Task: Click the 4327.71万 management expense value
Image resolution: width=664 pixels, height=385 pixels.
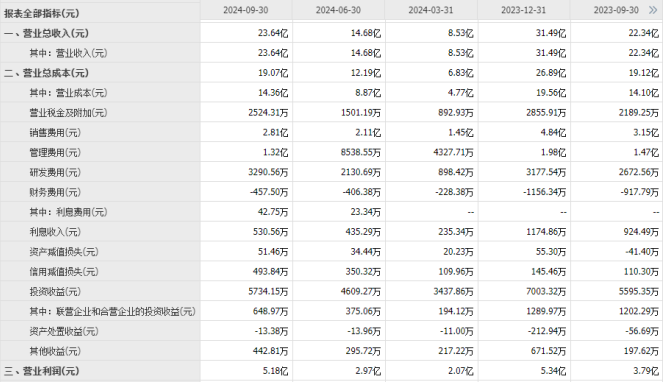Action: [454, 153]
